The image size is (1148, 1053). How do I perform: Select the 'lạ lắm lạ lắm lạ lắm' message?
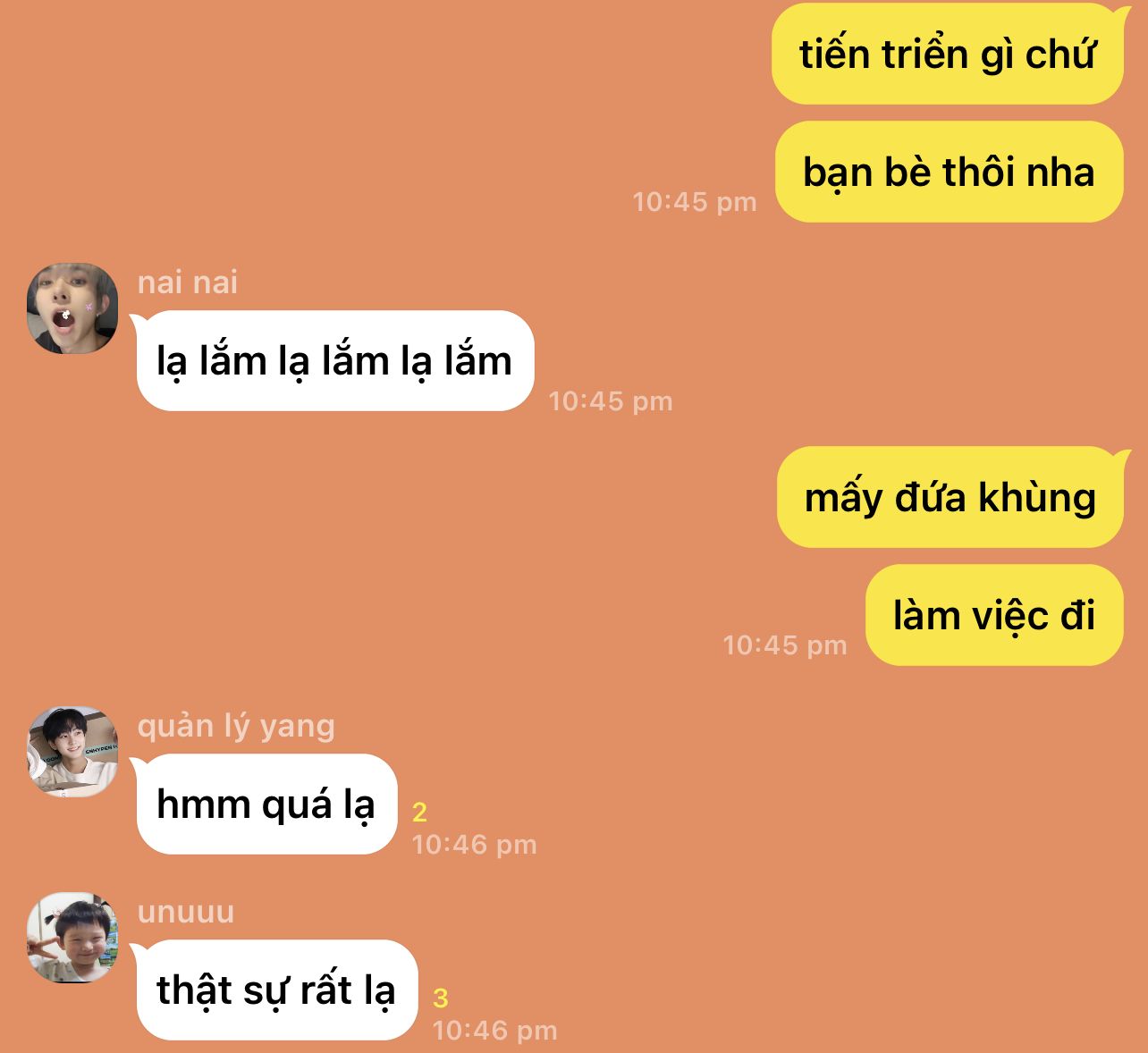coord(334,361)
